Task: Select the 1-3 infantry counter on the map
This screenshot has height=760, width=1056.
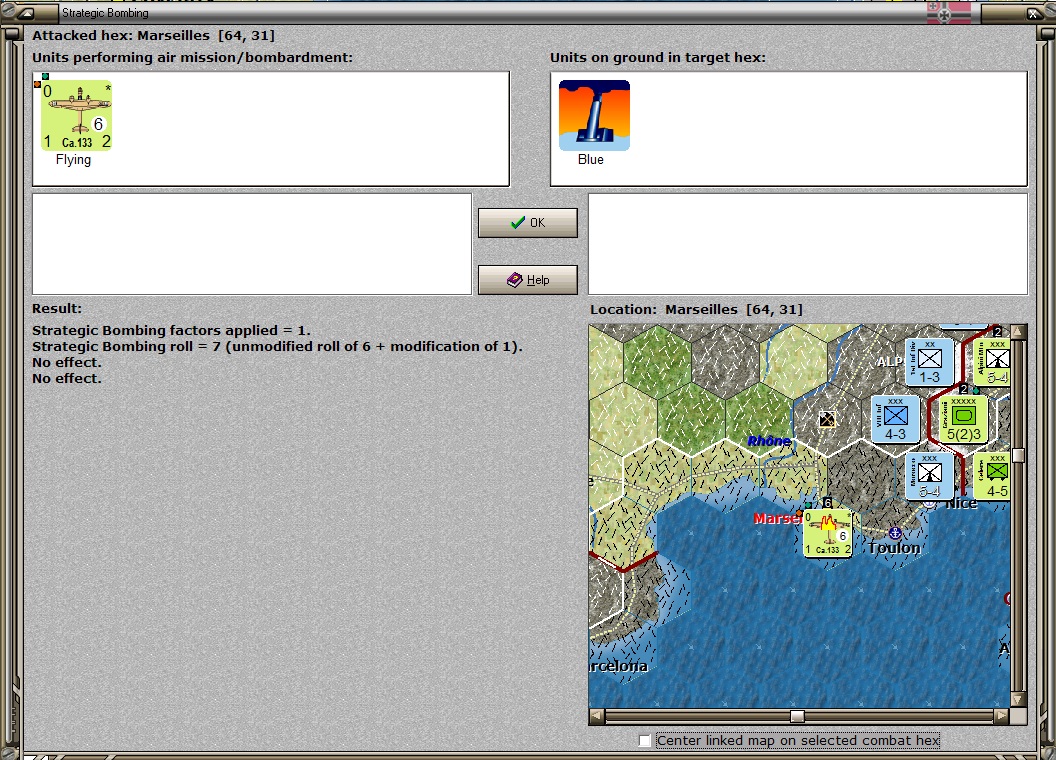Action: (x=929, y=362)
